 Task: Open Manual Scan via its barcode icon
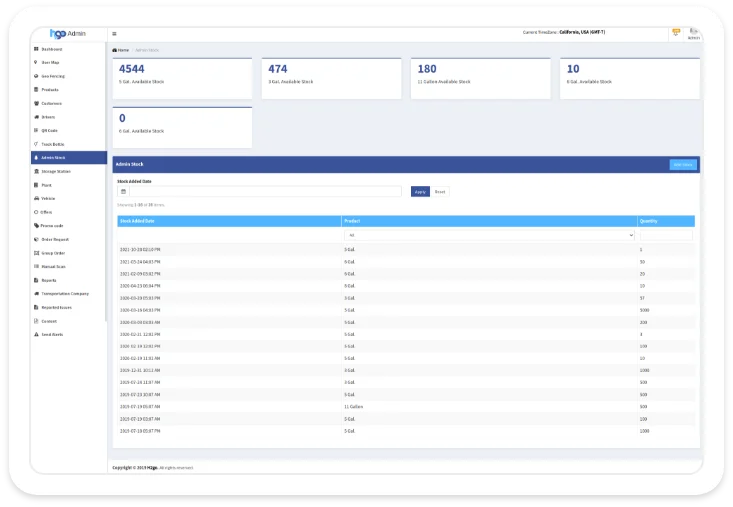(x=36, y=266)
